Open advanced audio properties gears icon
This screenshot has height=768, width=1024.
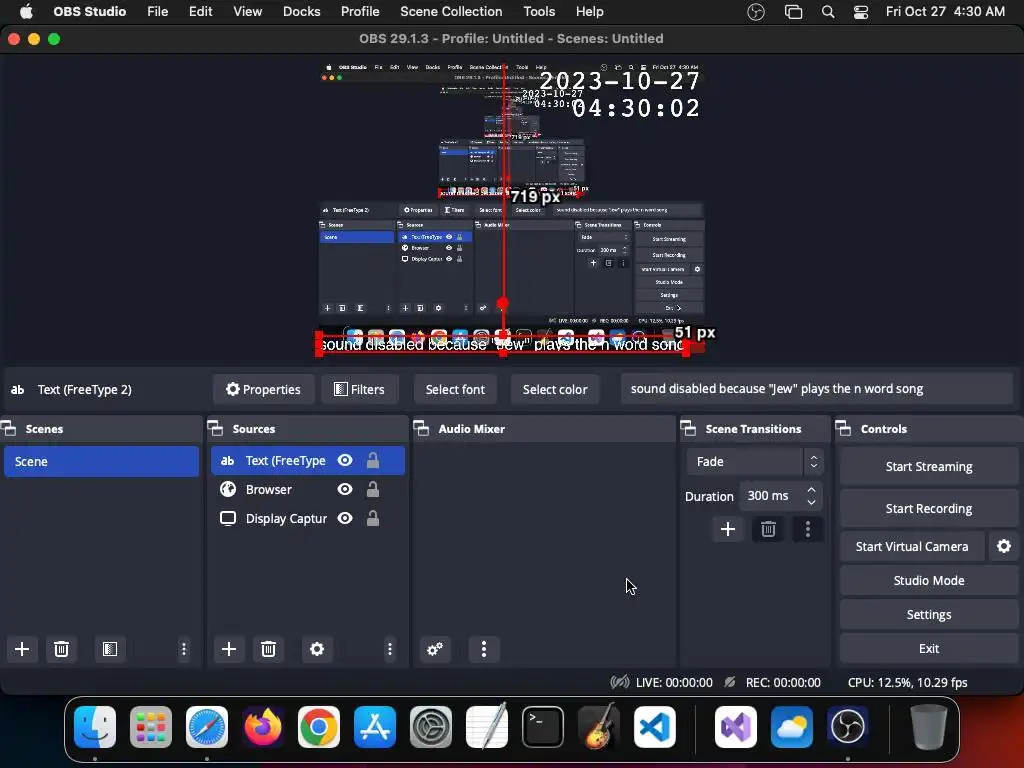(435, 649)
